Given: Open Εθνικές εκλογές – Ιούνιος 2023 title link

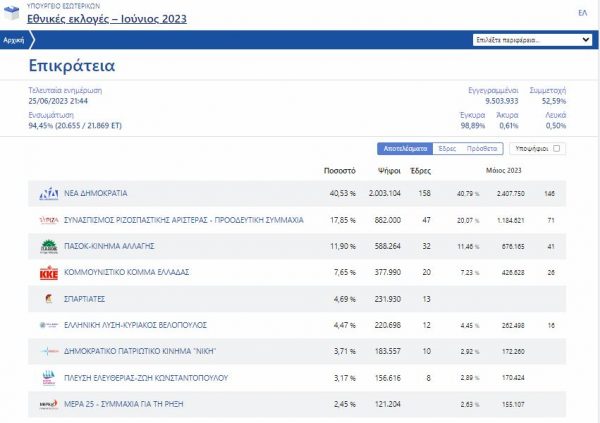Looking at the screenshot, I should [107, 18].
